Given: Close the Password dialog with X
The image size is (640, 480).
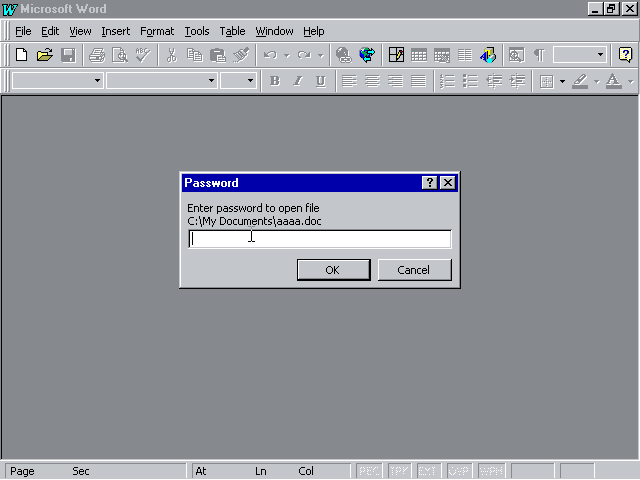Looking at the screenshot, I should click(x=448, y=182).
